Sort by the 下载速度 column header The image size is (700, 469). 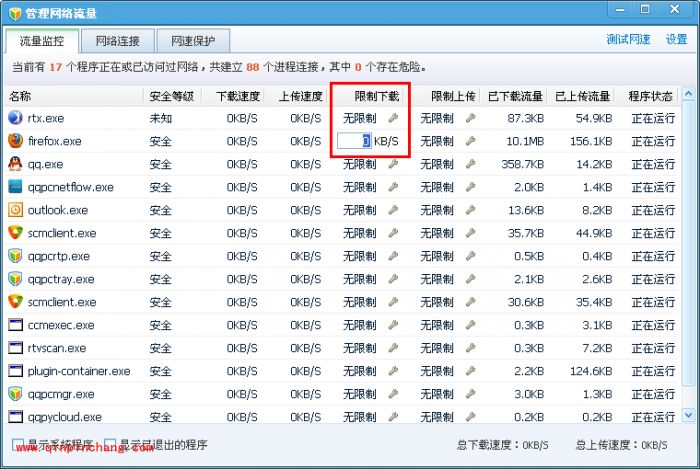[x=233, y=96]
